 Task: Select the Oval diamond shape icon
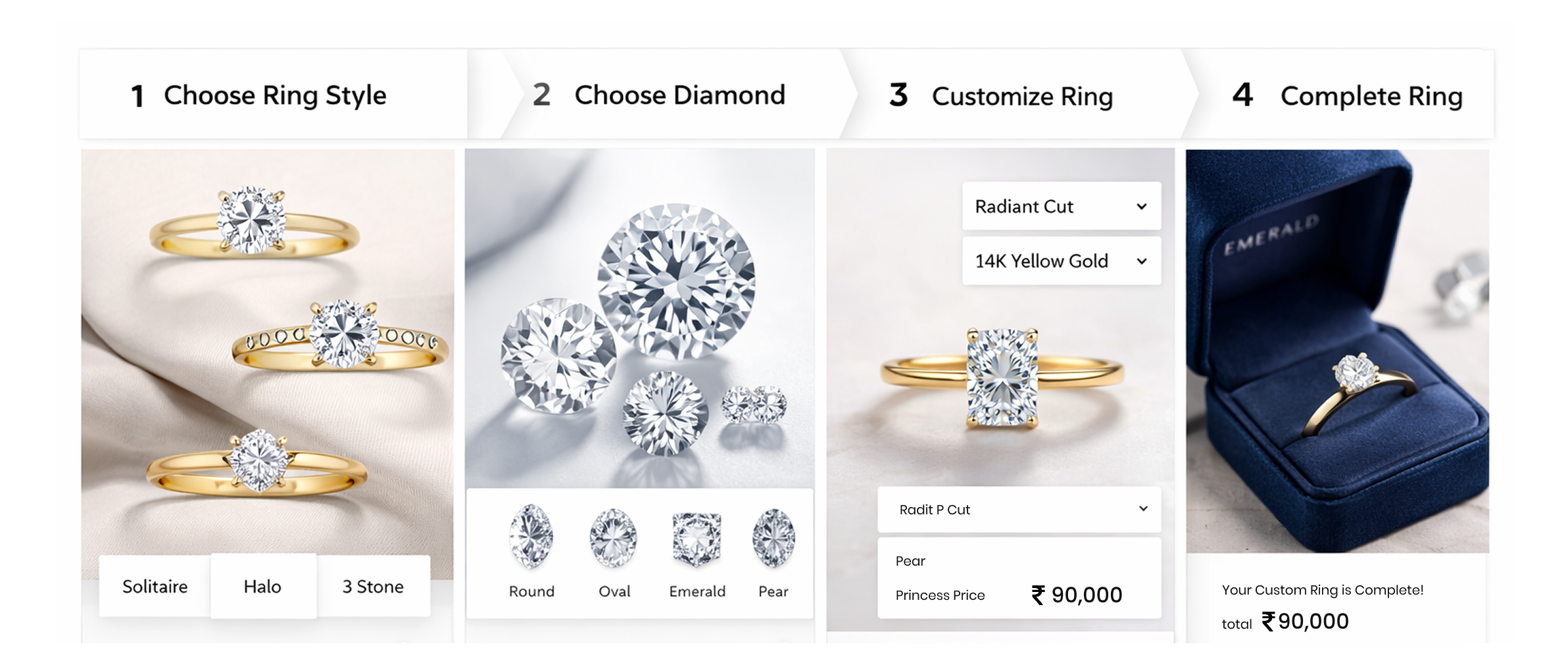(x=614, y=538)
